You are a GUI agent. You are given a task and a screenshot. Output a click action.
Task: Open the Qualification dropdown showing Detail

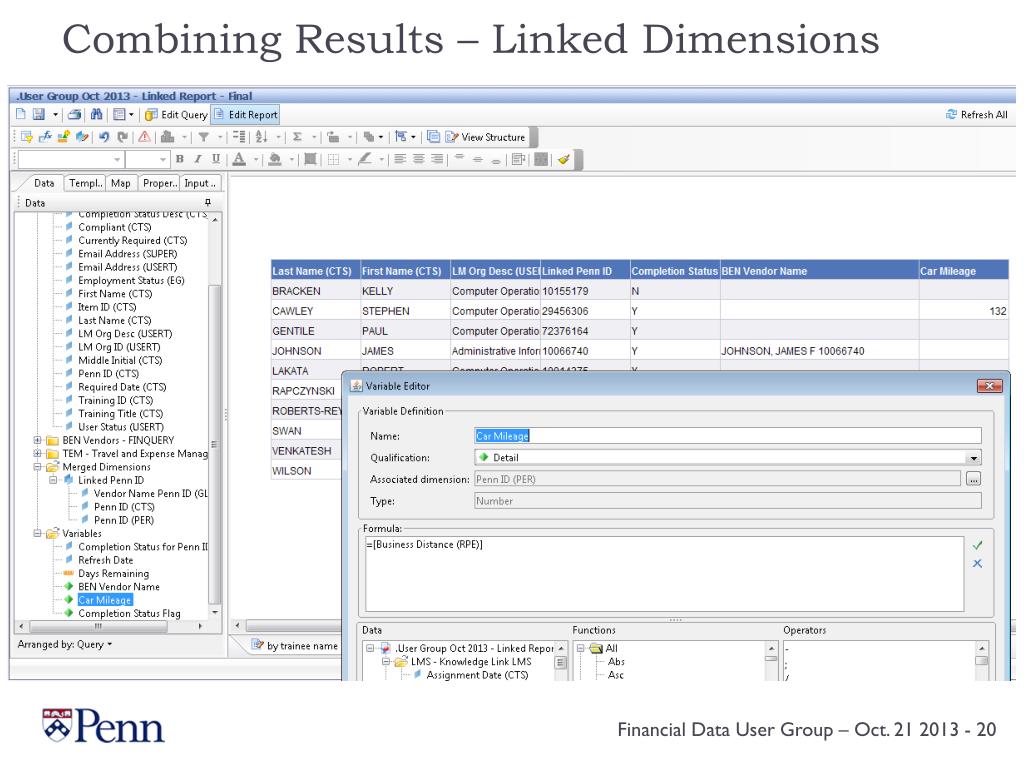pos(974,458)
